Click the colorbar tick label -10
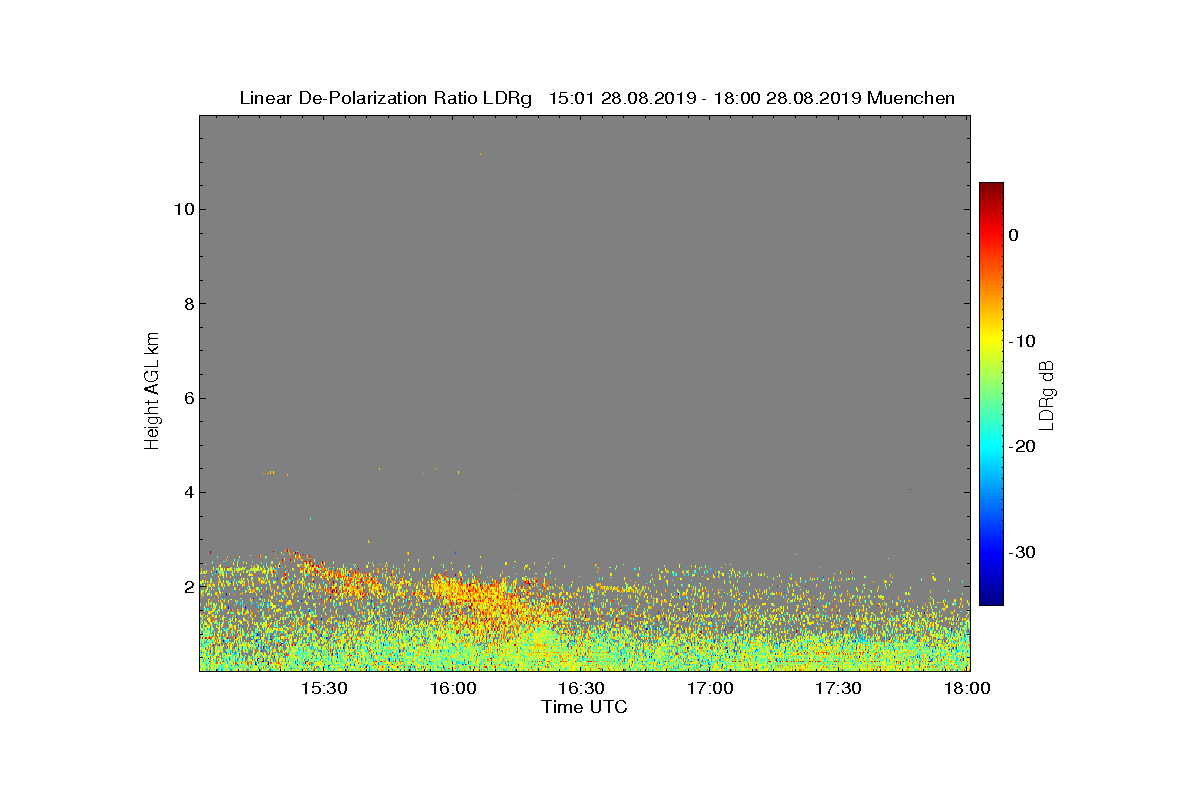The width and height of the screenshot is (1200, 800). pyautogui.click(x=1022, y=341)
